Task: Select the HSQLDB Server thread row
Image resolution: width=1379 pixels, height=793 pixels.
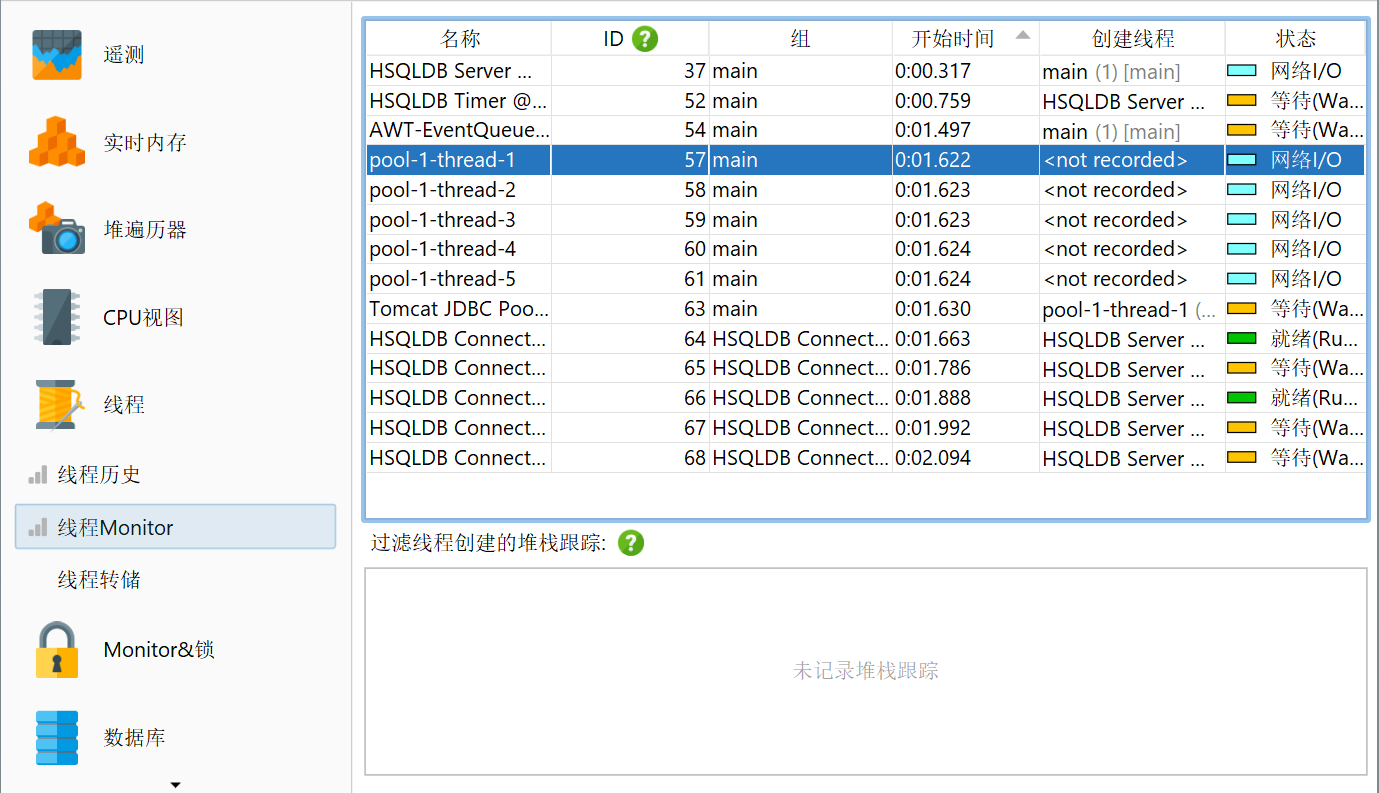Action: (x=866, y=71)
